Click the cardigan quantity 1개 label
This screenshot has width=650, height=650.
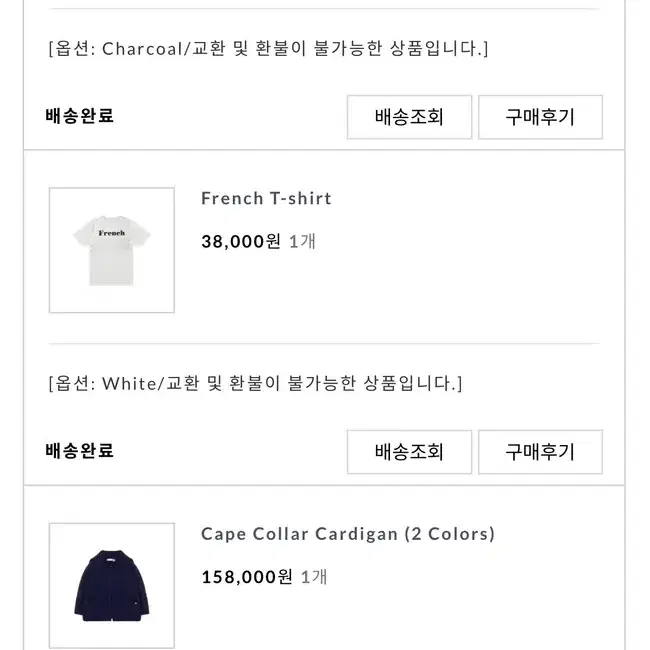[x=314, y=577]
